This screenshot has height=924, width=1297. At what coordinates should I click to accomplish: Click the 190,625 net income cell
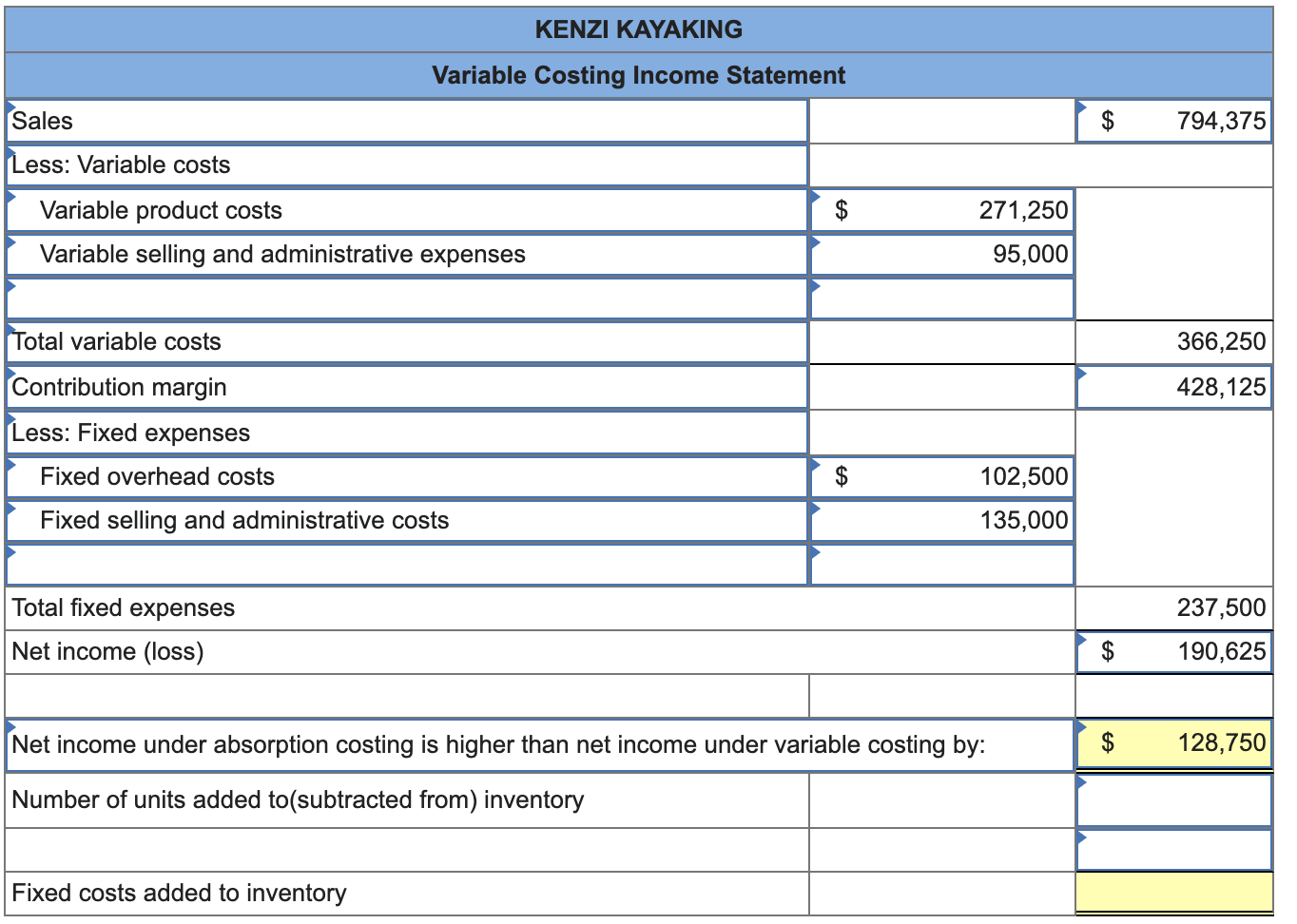(x=1174, y=651)
